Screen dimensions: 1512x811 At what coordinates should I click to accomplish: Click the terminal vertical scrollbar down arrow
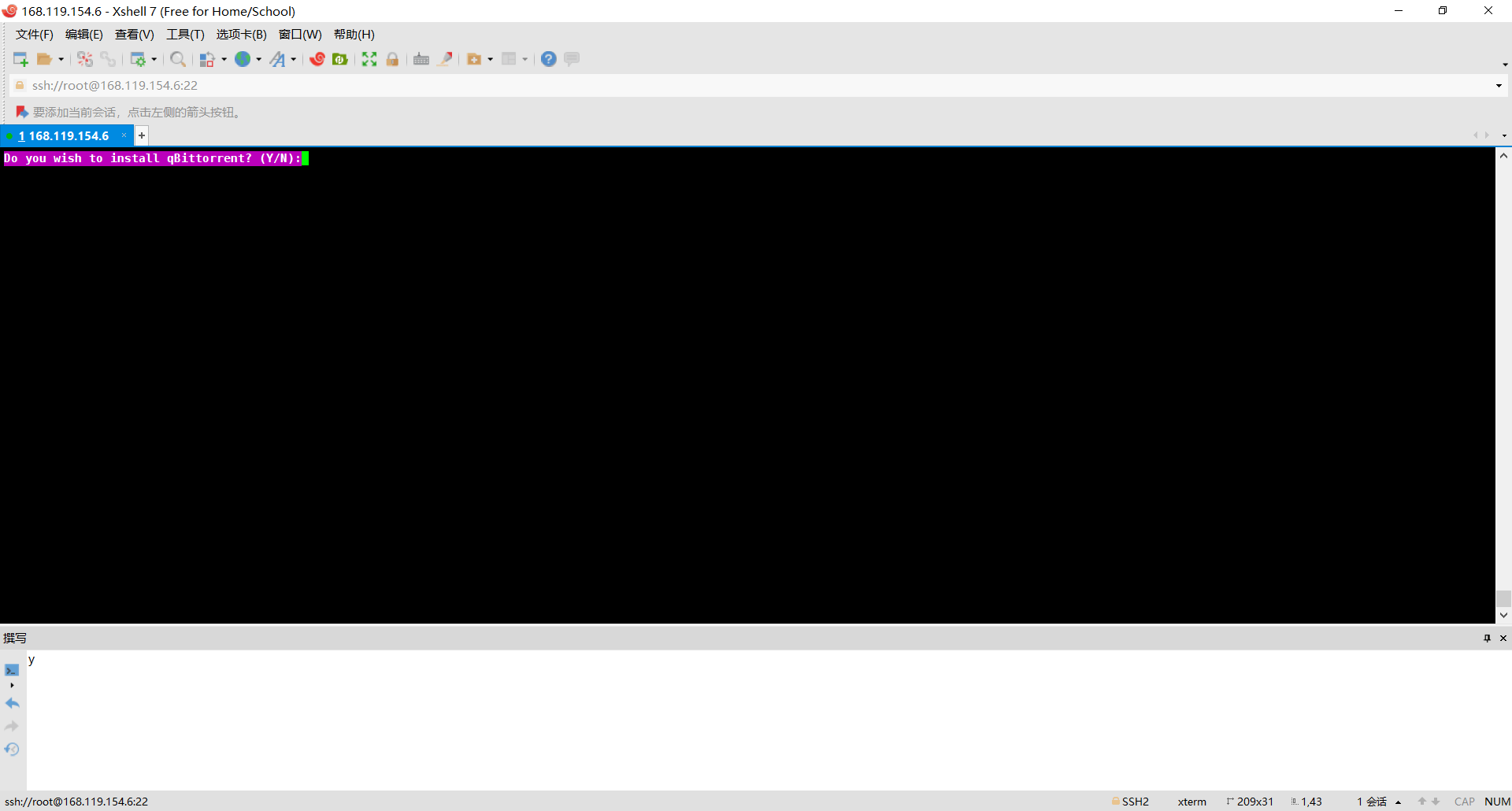pos(1503,615)
